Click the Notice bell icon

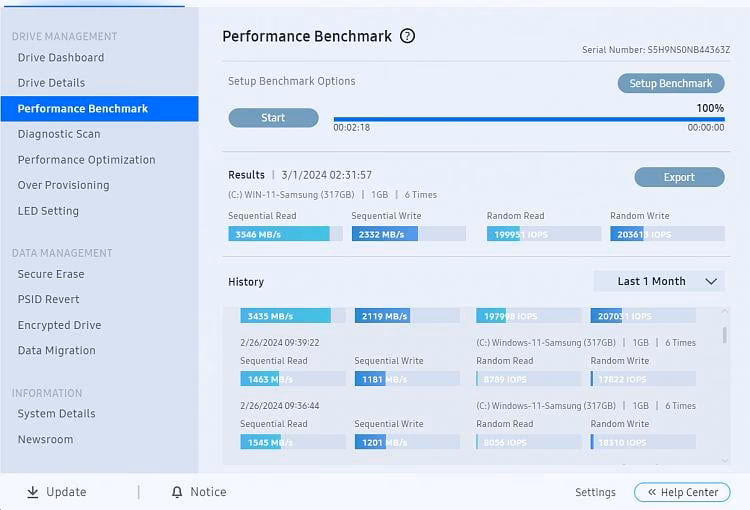tap(177, 492)
